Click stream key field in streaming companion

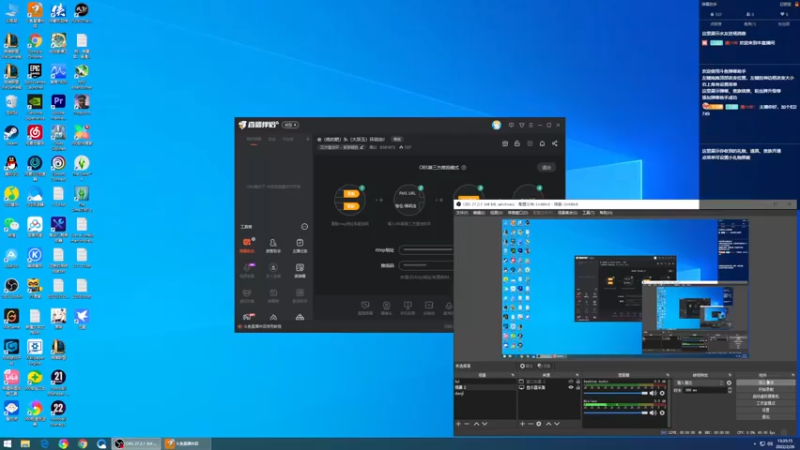[427, 265]
